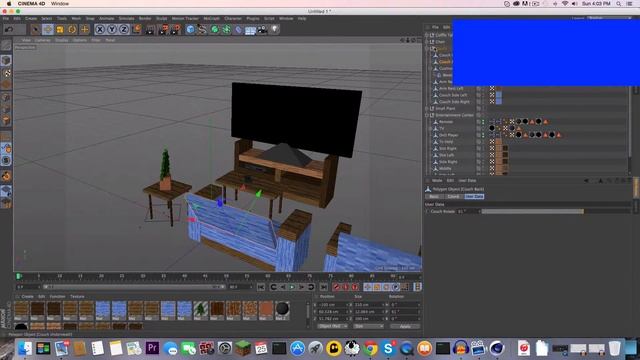Select the black sphere material
This screenshot has height=360, width=640.
(x=282, y=310)
